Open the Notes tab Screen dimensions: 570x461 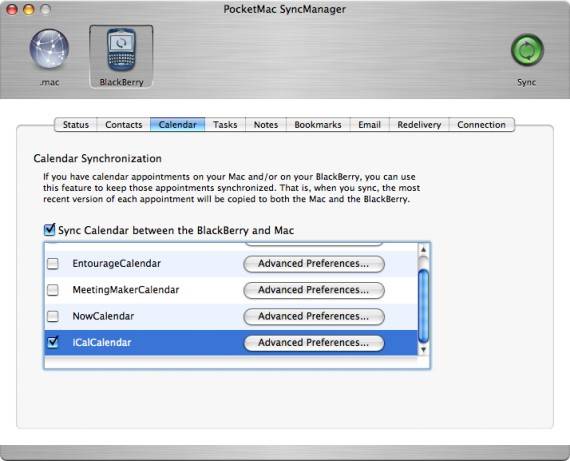pos(266,125)
